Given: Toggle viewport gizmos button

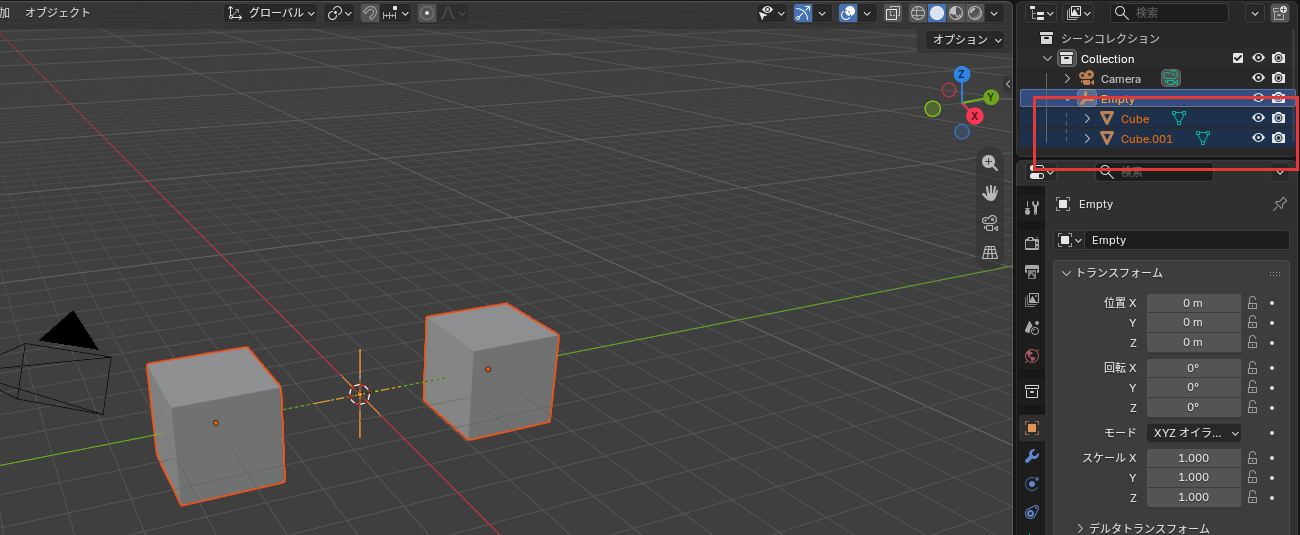Looking at the screenshot, I should tap(803, 13).
